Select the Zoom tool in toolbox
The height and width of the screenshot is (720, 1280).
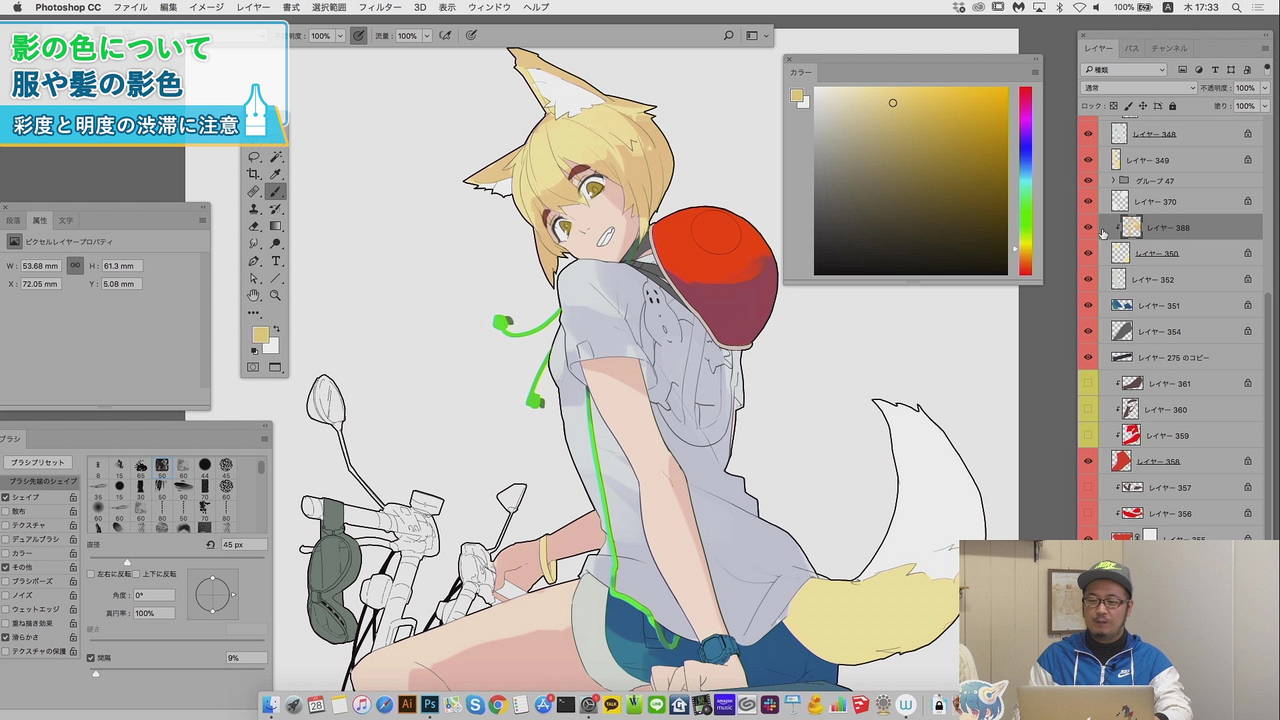[x=276, y=295]
